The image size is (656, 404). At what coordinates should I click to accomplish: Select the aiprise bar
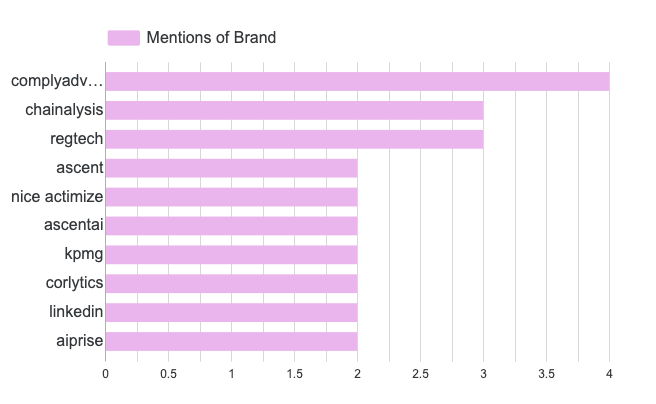point(231,342)
